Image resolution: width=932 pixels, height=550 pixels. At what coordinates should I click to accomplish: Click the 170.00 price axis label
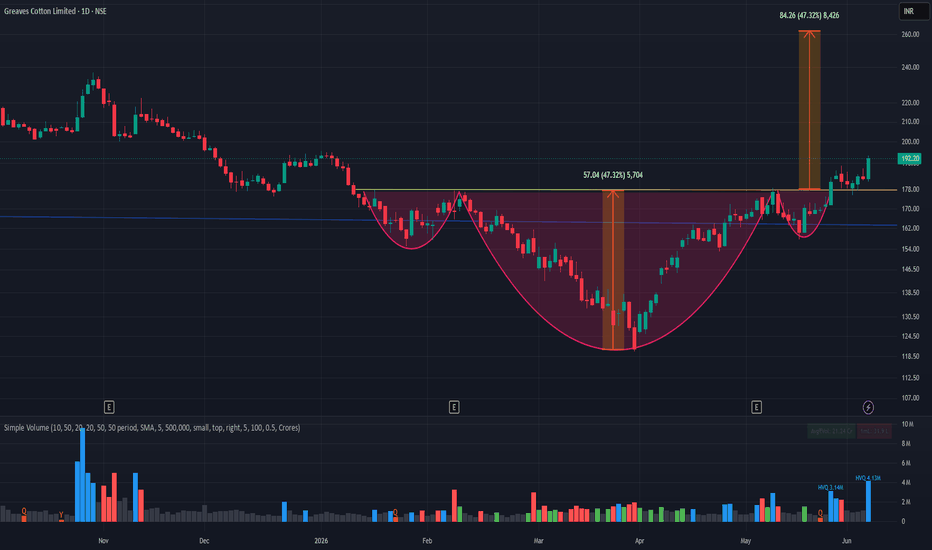coord(910,209)
